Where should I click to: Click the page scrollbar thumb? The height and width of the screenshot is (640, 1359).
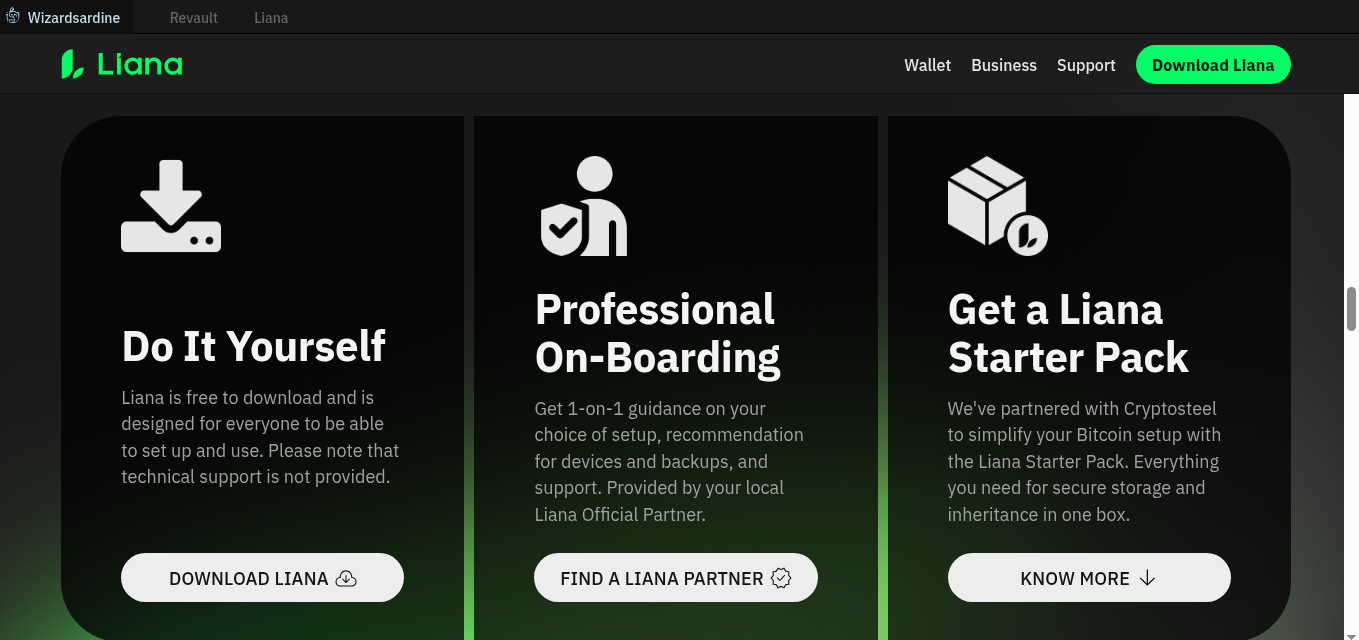point(1351,309)
